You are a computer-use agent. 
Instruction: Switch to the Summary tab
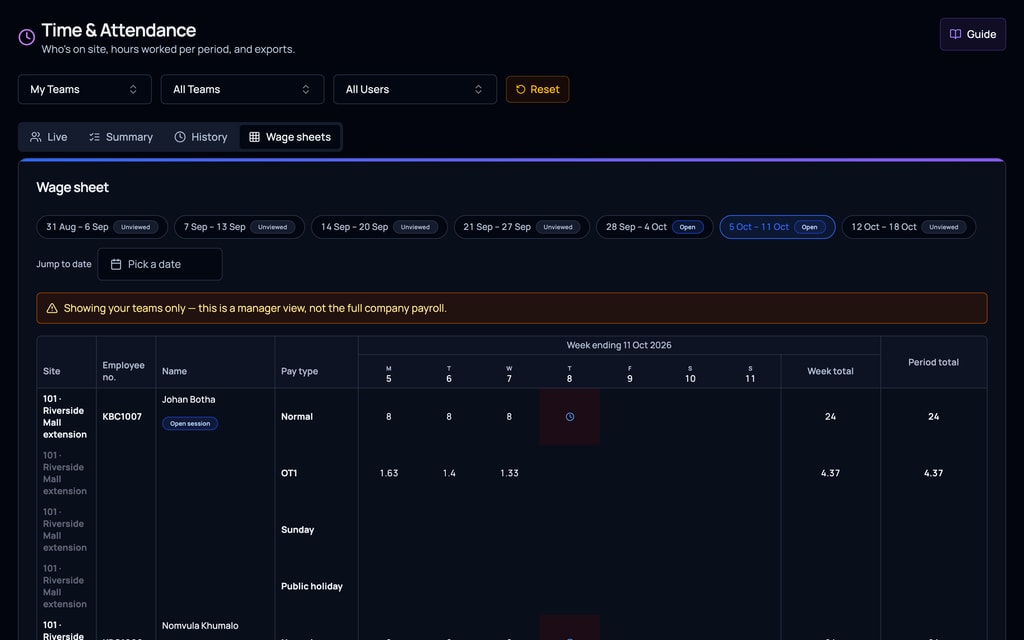(x=121, y=137)
